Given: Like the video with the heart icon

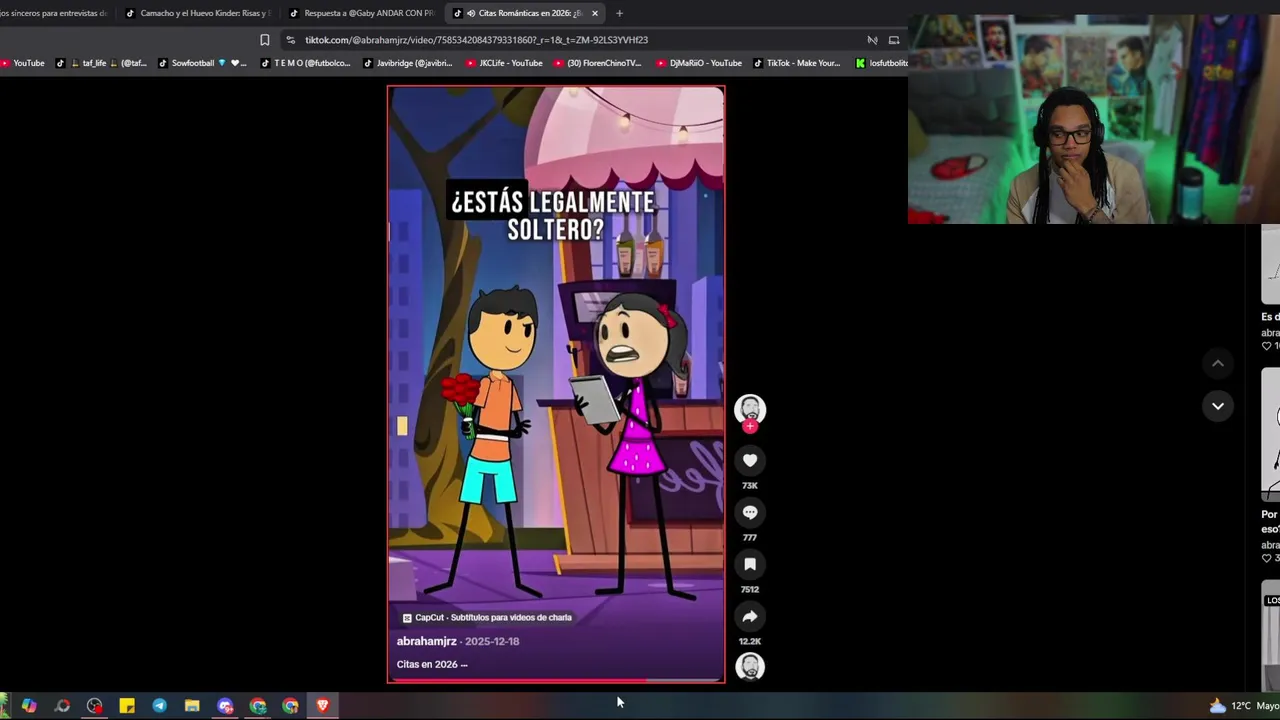Looking at the screenshot, I should pos(750,460).
